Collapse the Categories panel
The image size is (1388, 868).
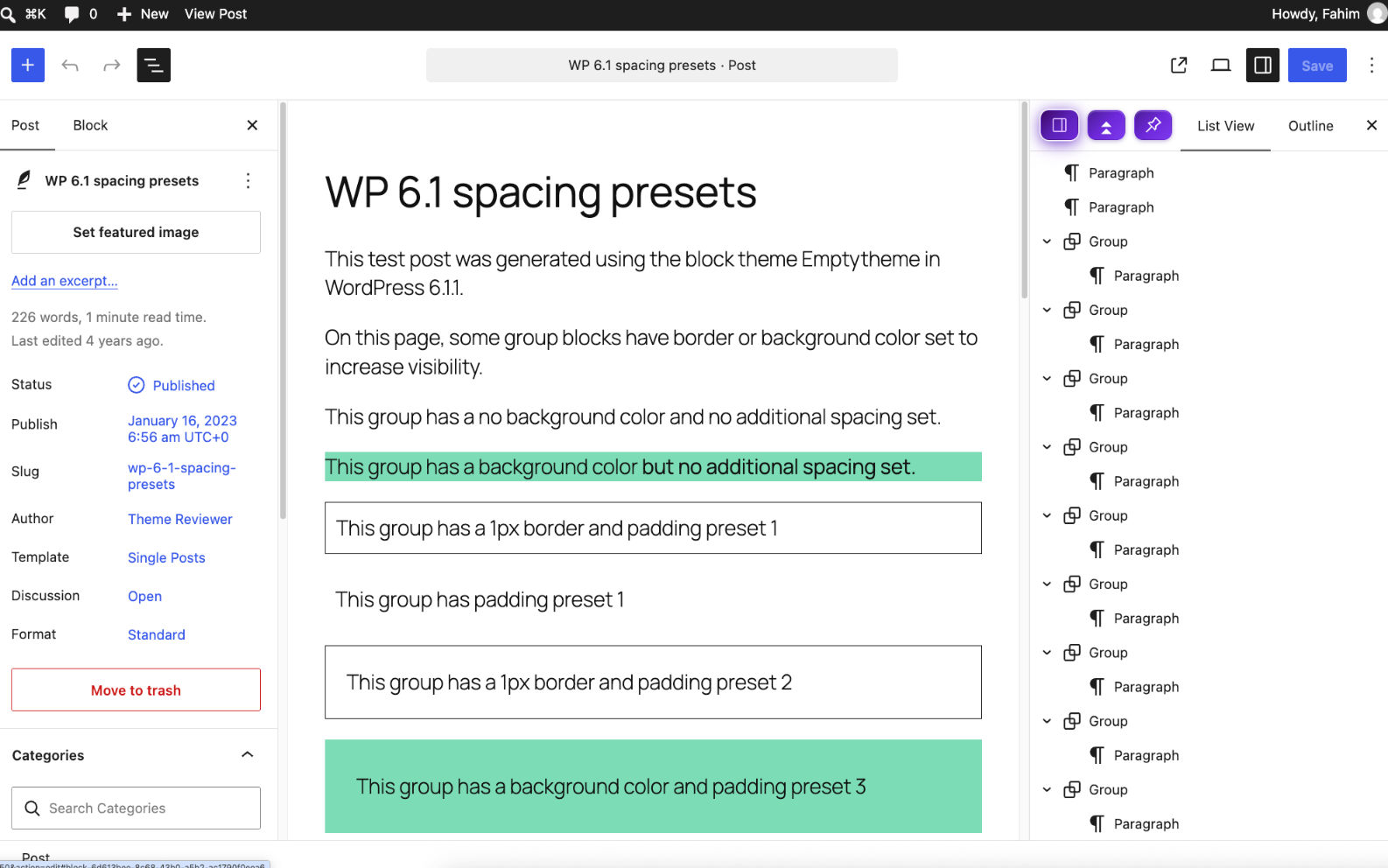[x=248, y=754]
